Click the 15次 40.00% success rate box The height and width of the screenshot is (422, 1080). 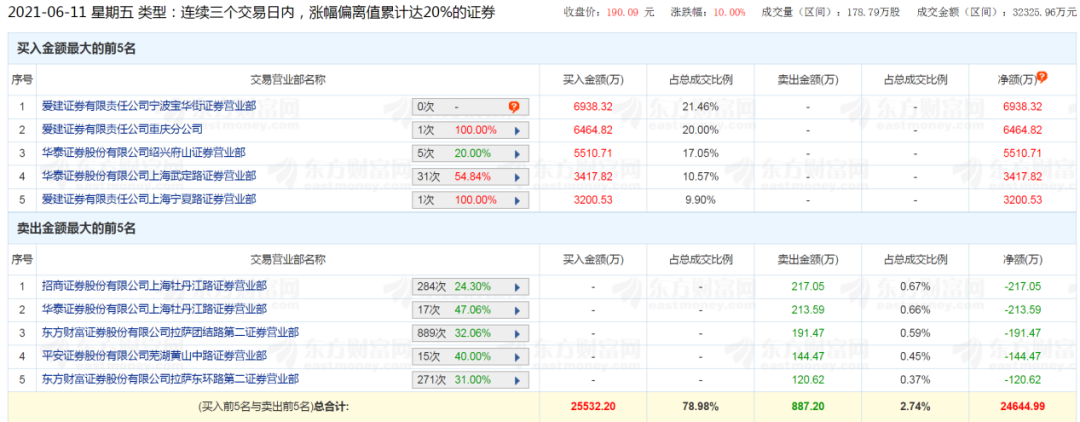pyautogui.click(x=470, y=357)
